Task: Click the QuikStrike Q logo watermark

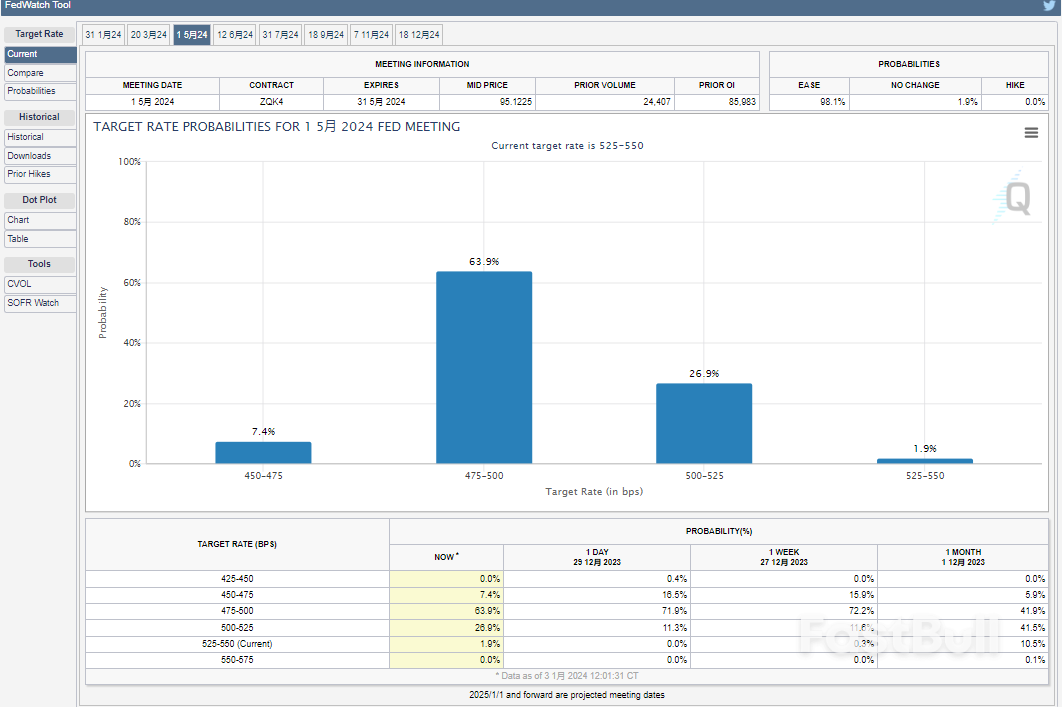Action: 1015,197
